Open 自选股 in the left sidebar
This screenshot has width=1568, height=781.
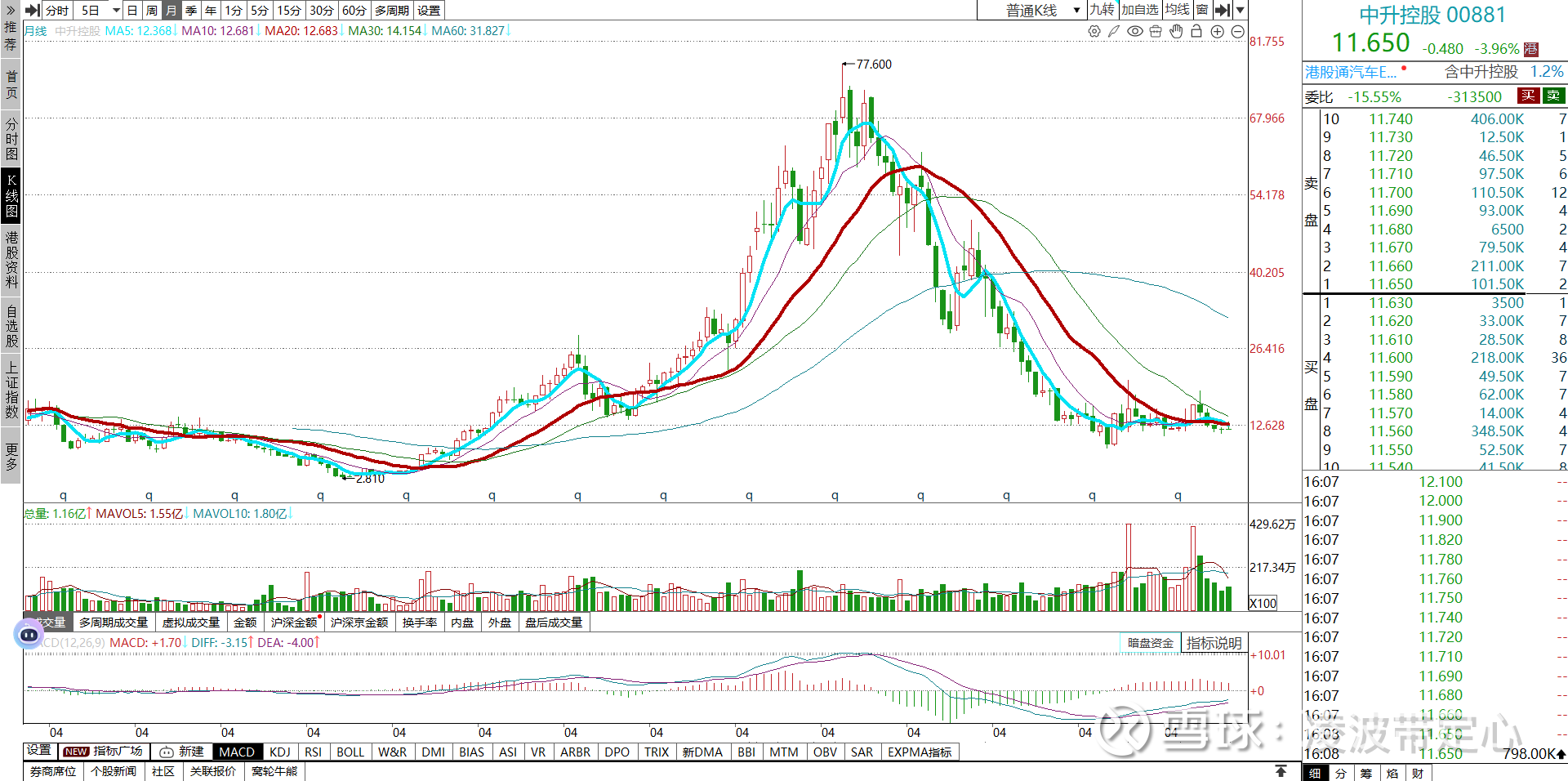click(11, 326)
